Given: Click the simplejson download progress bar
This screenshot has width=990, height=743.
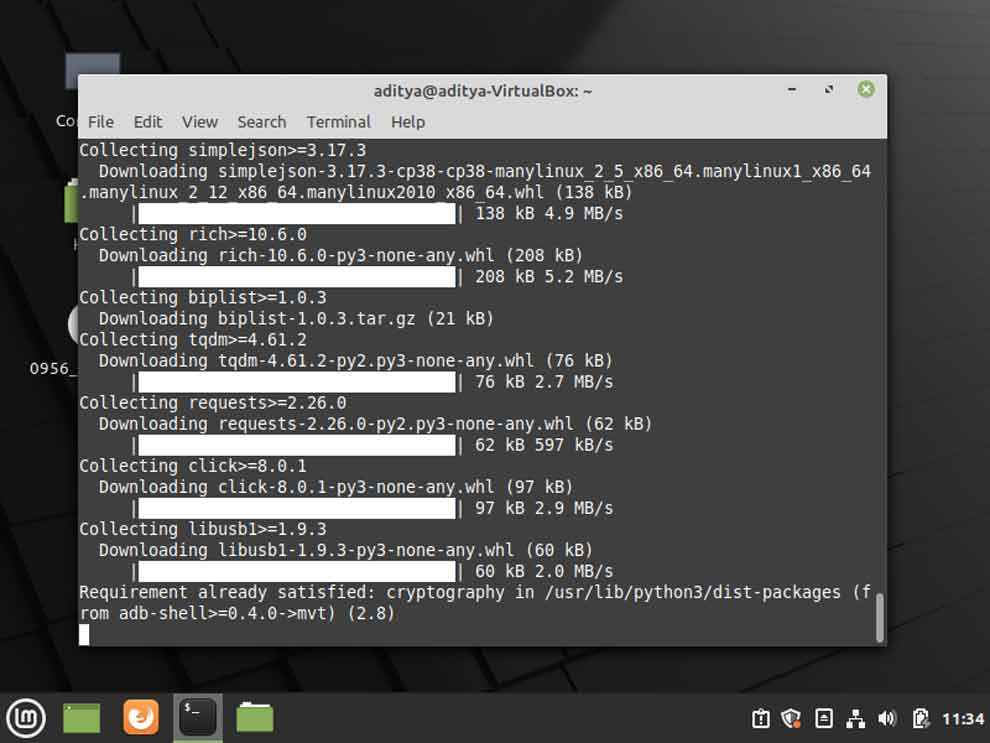Looking at the screenshot, I should coord(297,213).
